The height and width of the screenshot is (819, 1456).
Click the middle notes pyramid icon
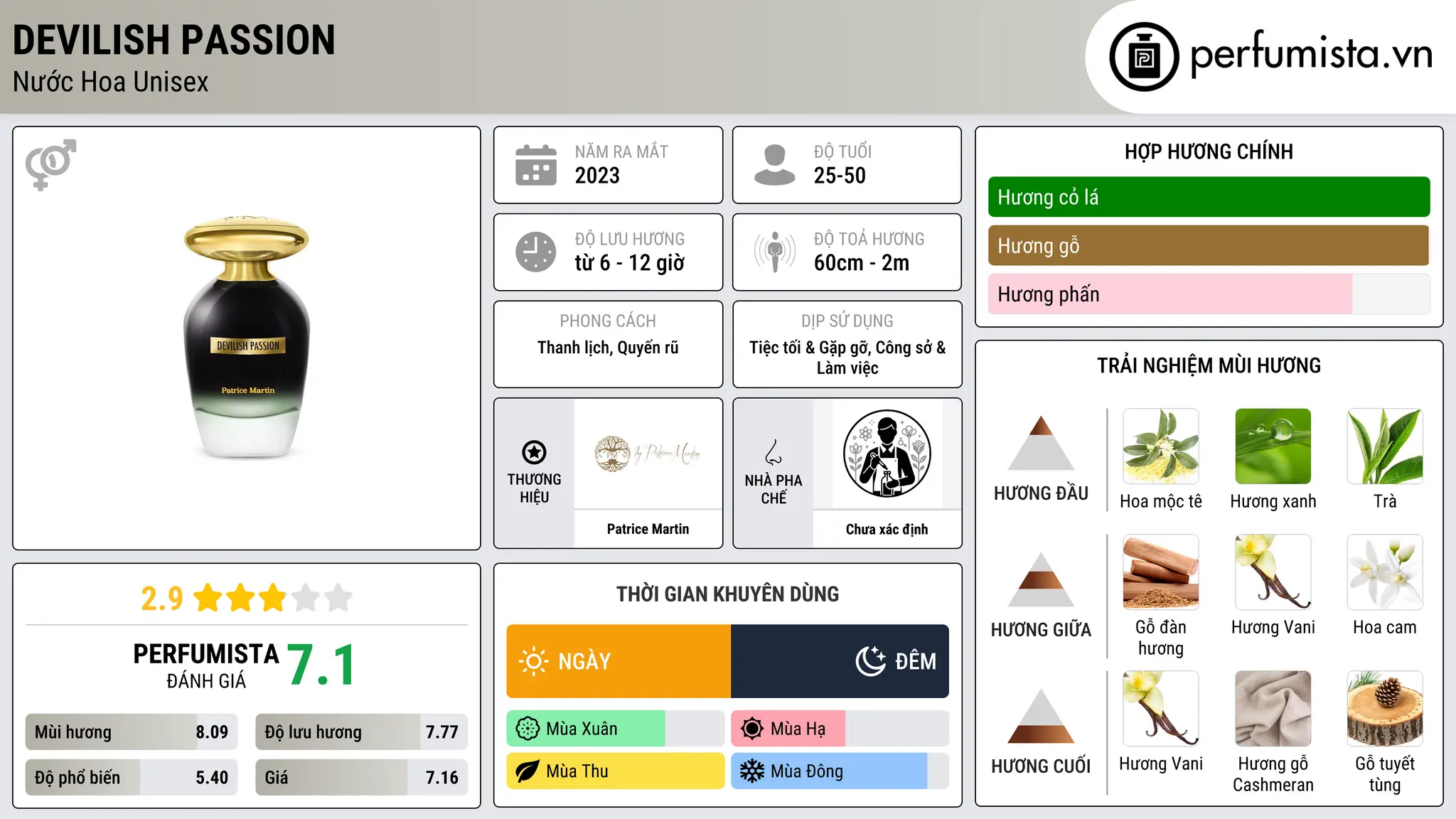pyautogui.click(x=1041, y=579)
